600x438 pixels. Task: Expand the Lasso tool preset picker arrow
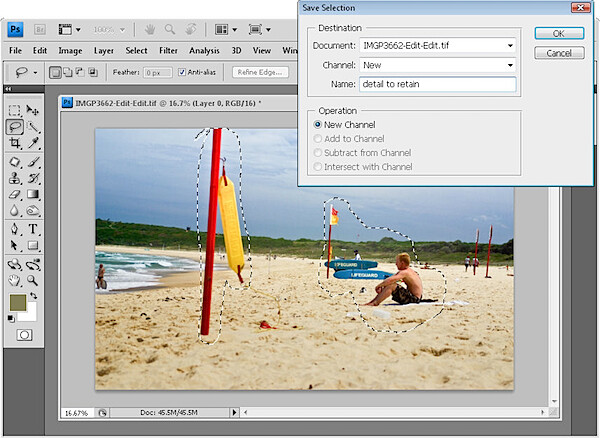click(x=35, y=72)
